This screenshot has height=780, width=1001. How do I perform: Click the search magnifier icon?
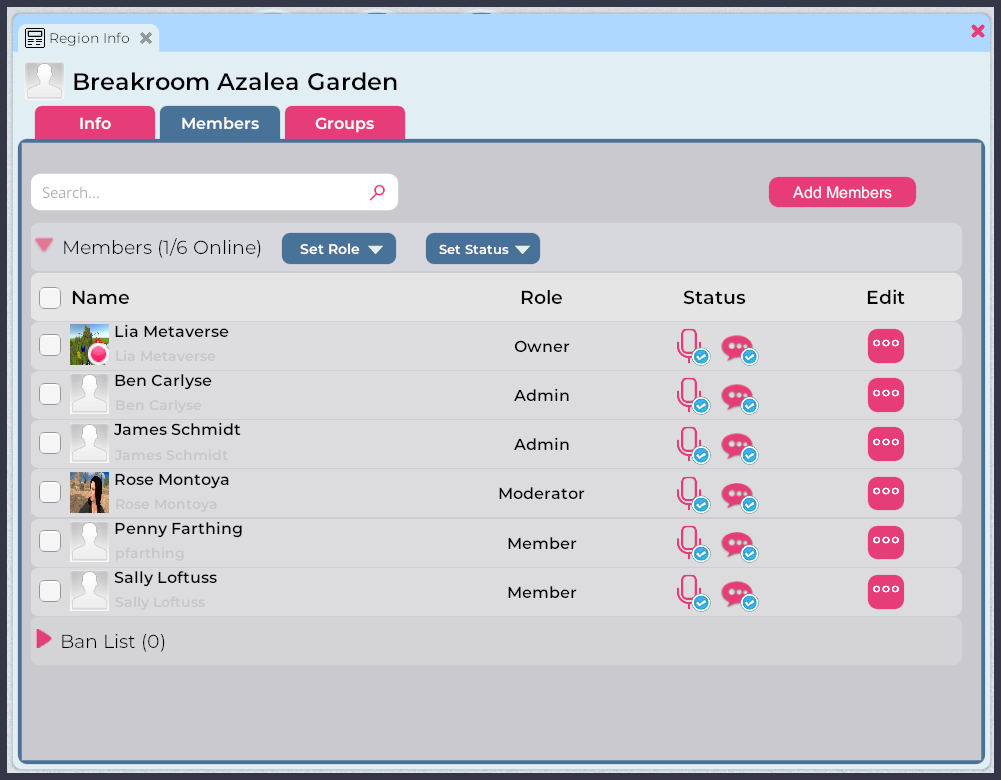click(x=377, y=191)
